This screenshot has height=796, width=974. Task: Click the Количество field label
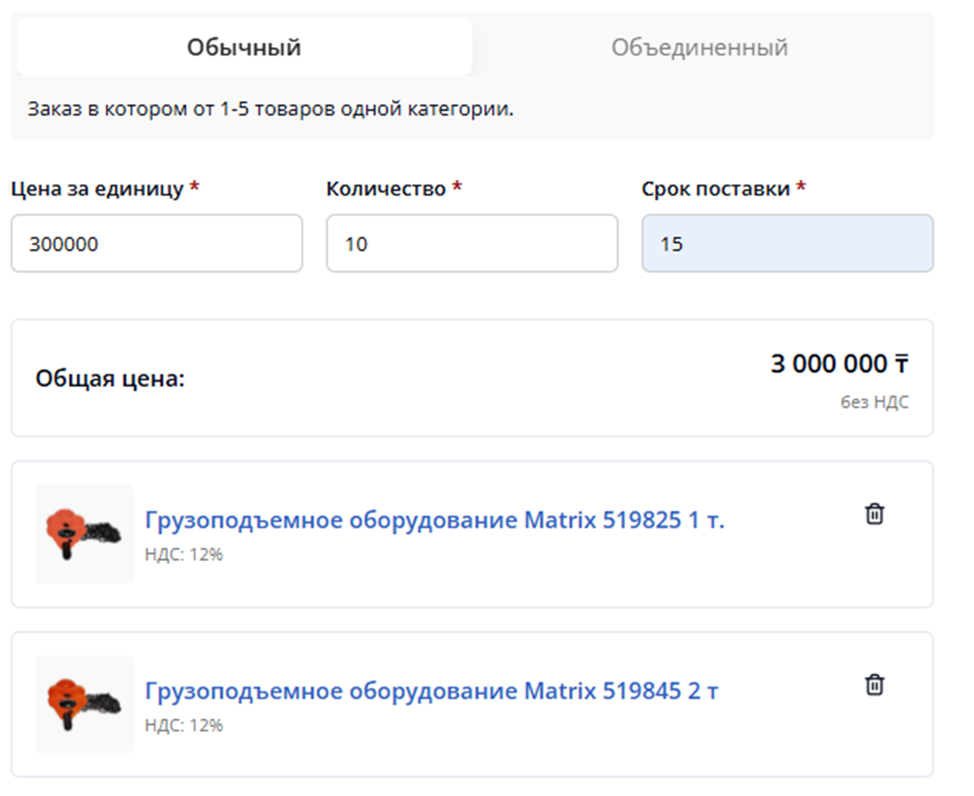pyautogui.click(x=386, y=189)
